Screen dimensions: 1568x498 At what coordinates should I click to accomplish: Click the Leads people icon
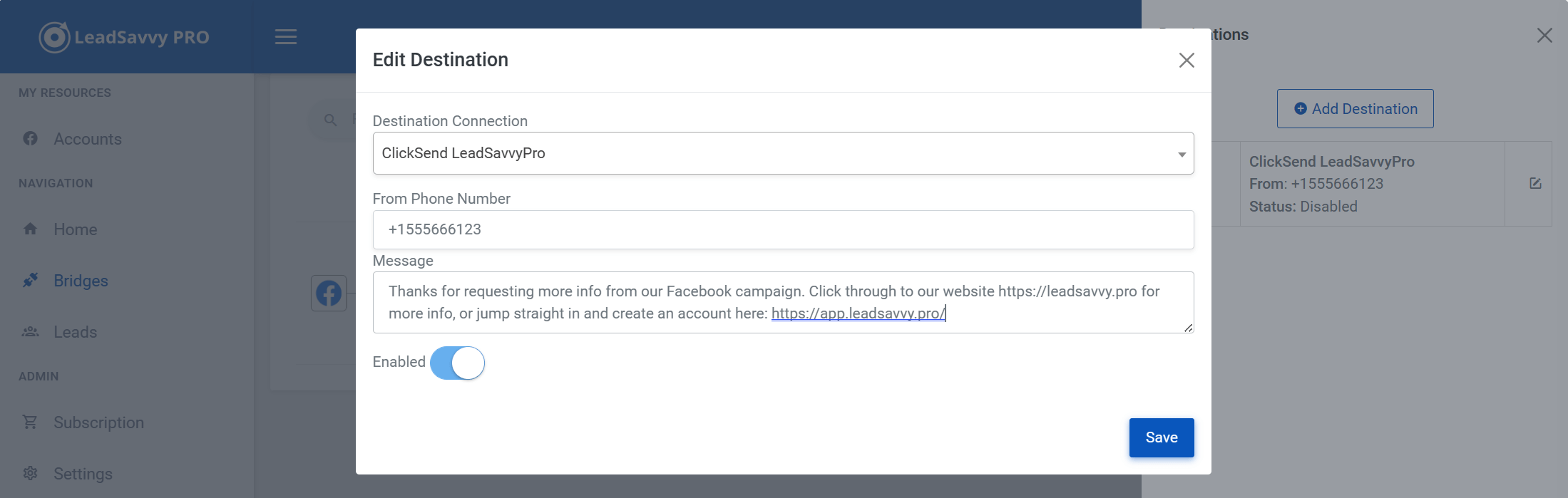(x=30, y=331)
